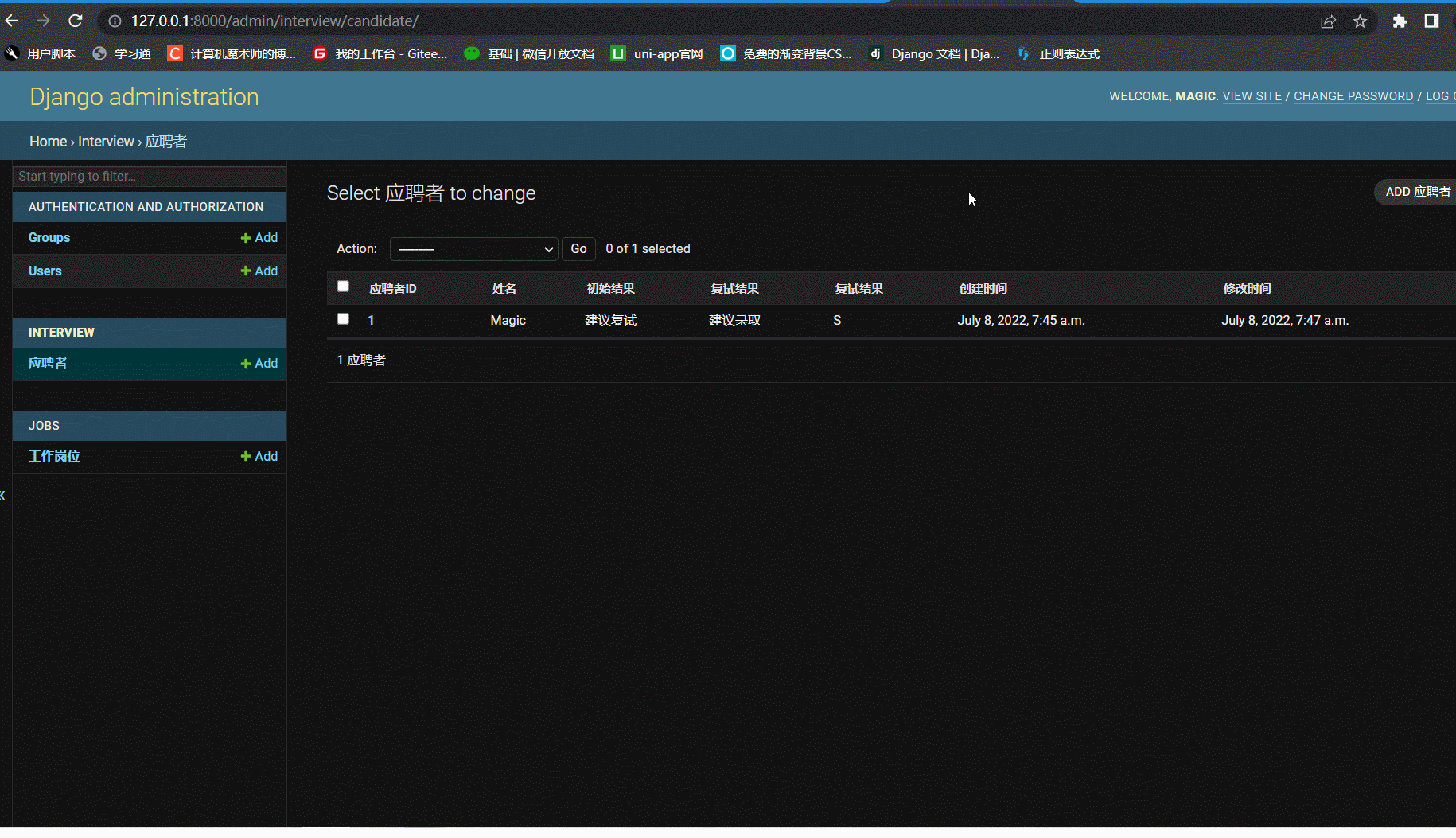The image size is (1456, 838).
Task: Click the sidebar filter input field
Action: tap(150, 176)
